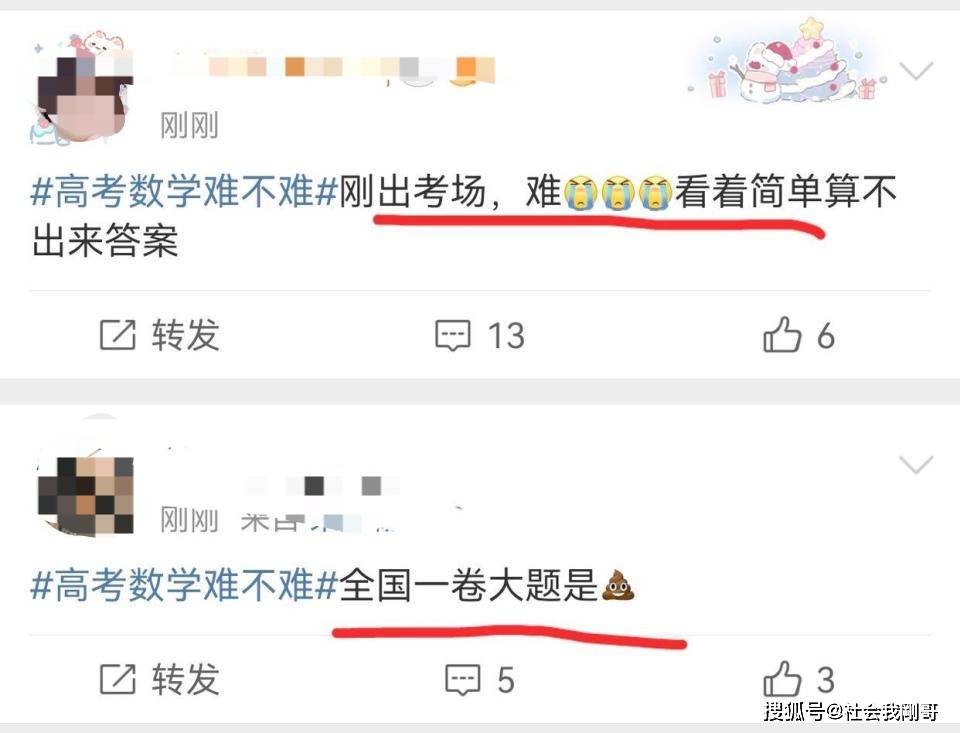The height and width of the screenshot is (733, 960).
Task: Expand the second post's chevron menu
Action: (916, 465)
